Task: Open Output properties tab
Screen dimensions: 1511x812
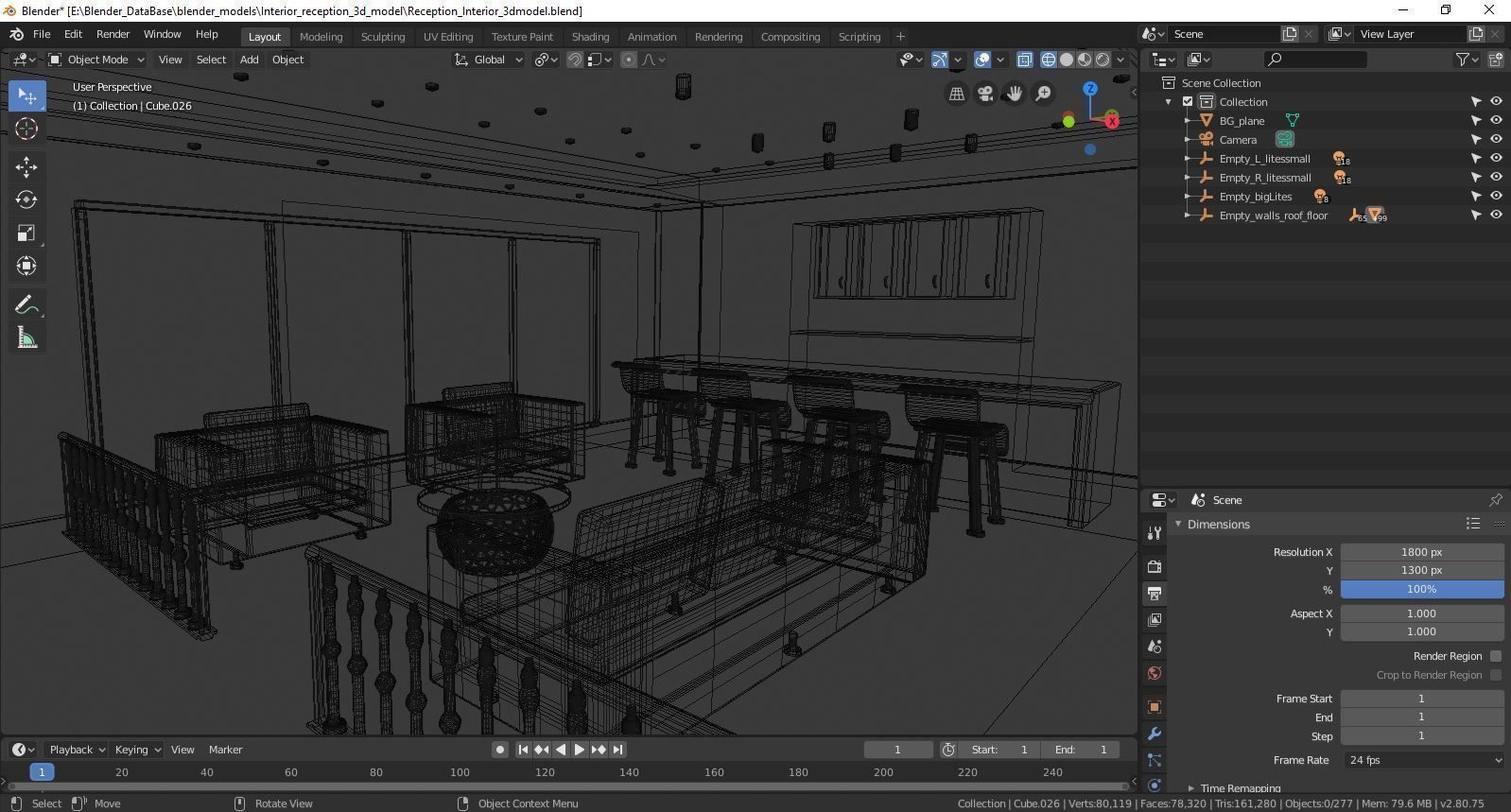Action: tap(1155, 594)
